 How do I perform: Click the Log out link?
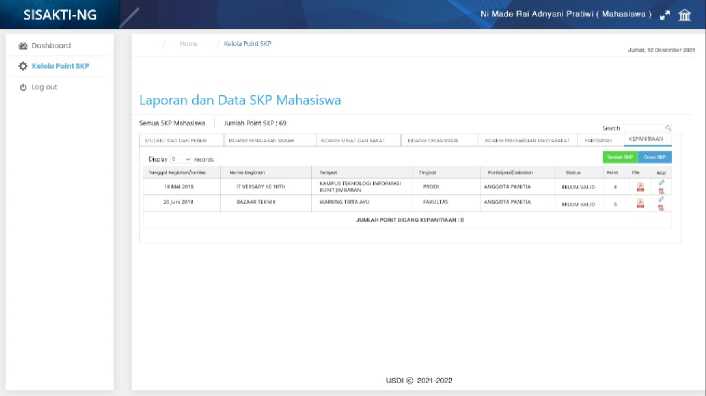coord(44,87)
